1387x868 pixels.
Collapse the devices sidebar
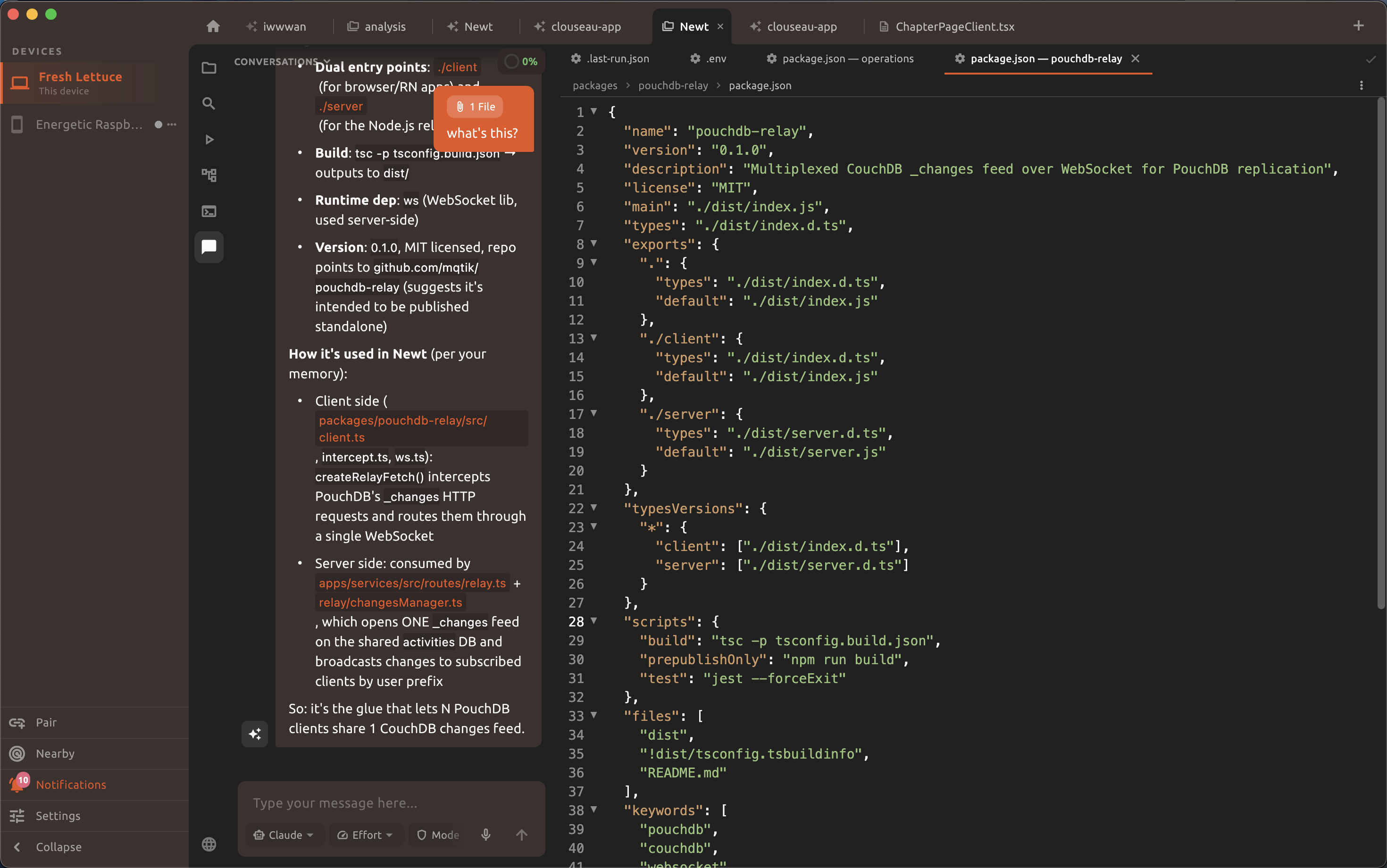point(95,847)
